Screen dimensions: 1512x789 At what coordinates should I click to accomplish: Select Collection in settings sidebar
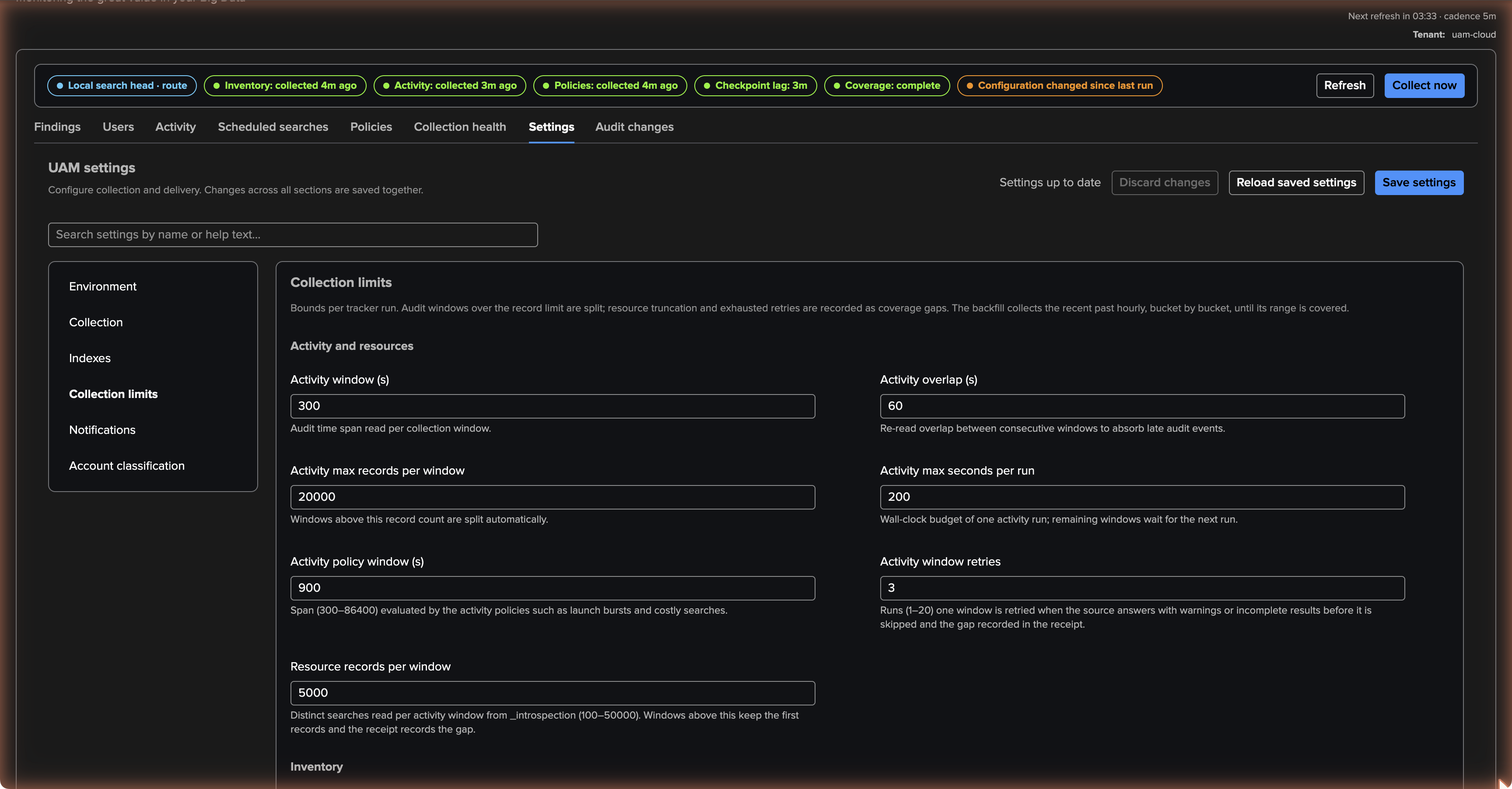[x=96, y=322]
